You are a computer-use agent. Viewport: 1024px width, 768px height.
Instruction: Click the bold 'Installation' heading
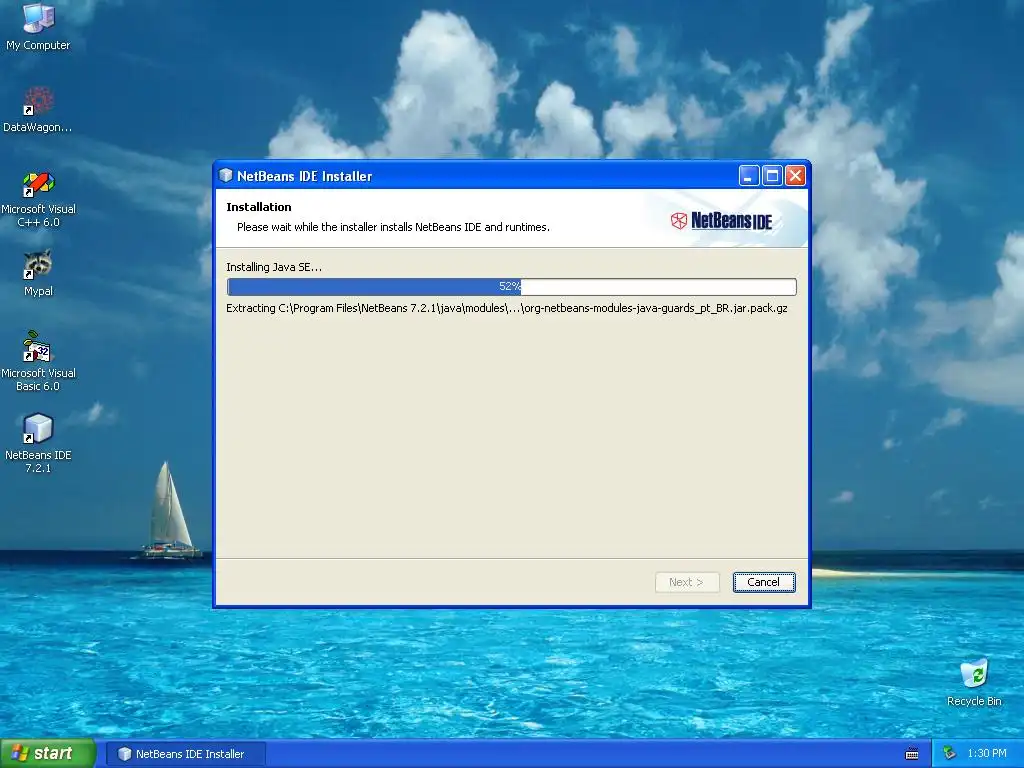coord(259,207)
